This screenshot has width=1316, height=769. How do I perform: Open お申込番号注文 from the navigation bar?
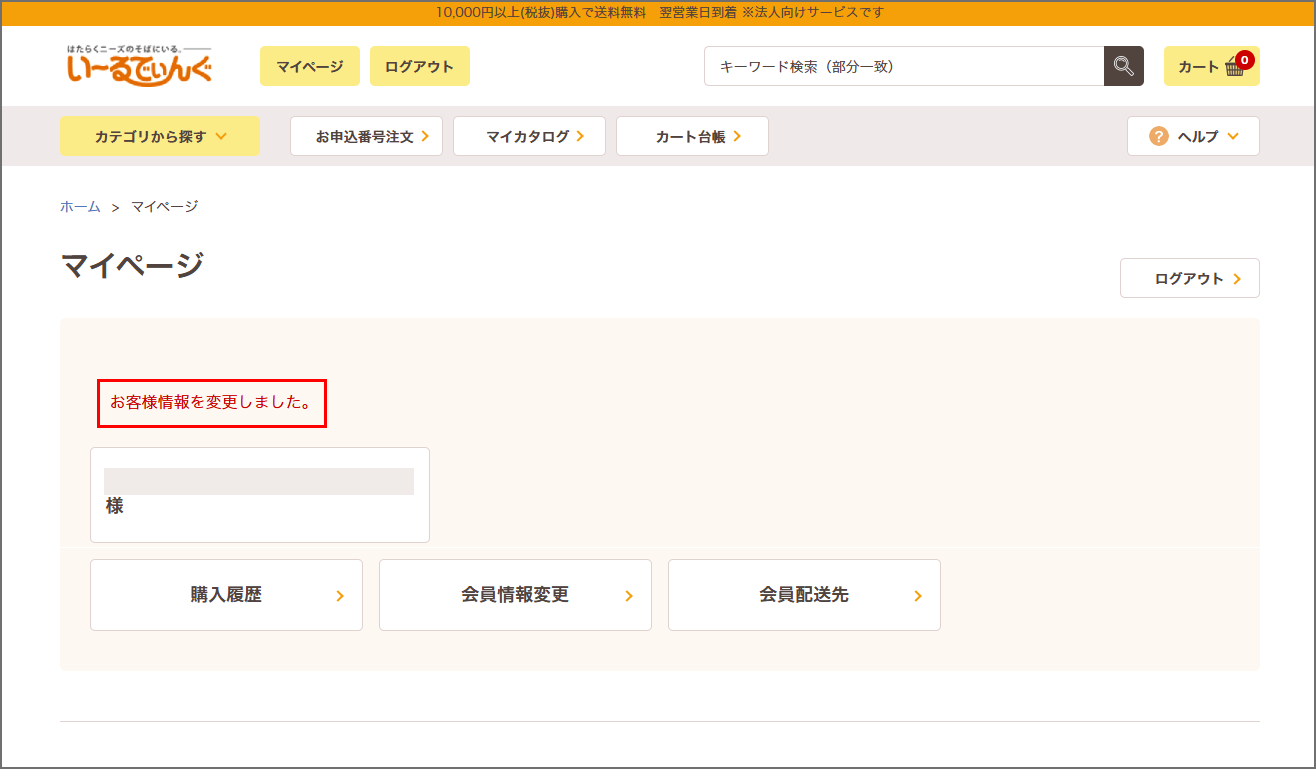coord(366,136)
